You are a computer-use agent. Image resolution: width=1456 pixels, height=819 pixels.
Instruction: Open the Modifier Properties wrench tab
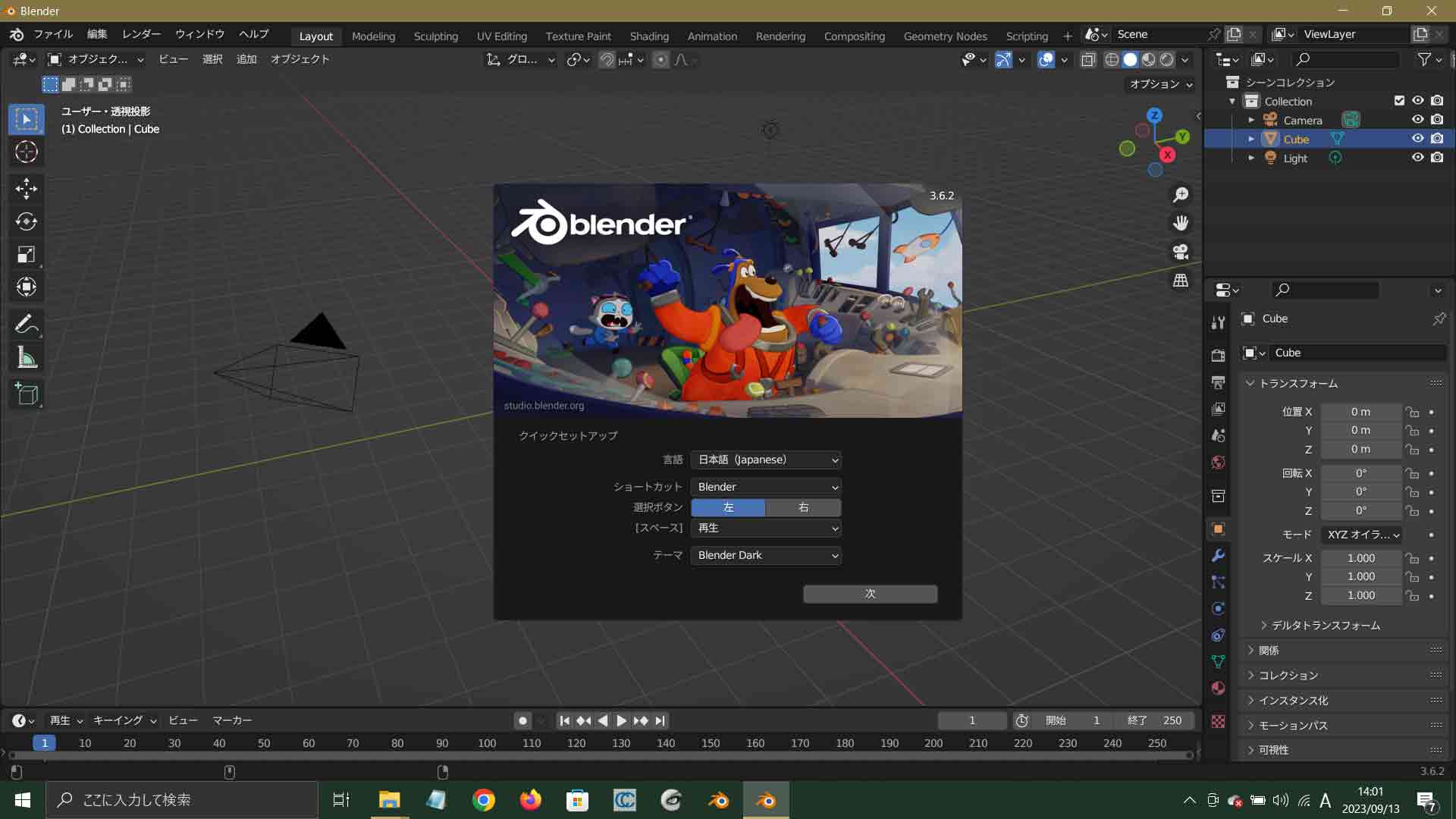1218,556
